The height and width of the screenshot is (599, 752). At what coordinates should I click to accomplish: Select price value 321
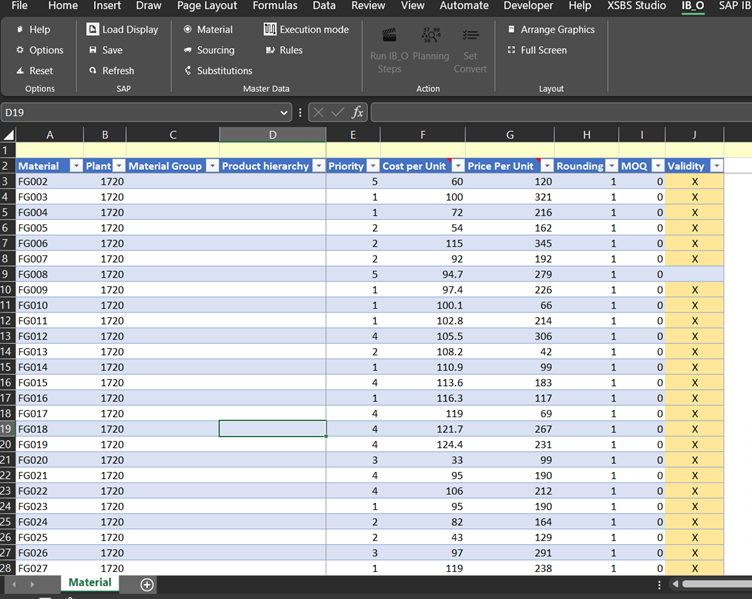point(509,197)
